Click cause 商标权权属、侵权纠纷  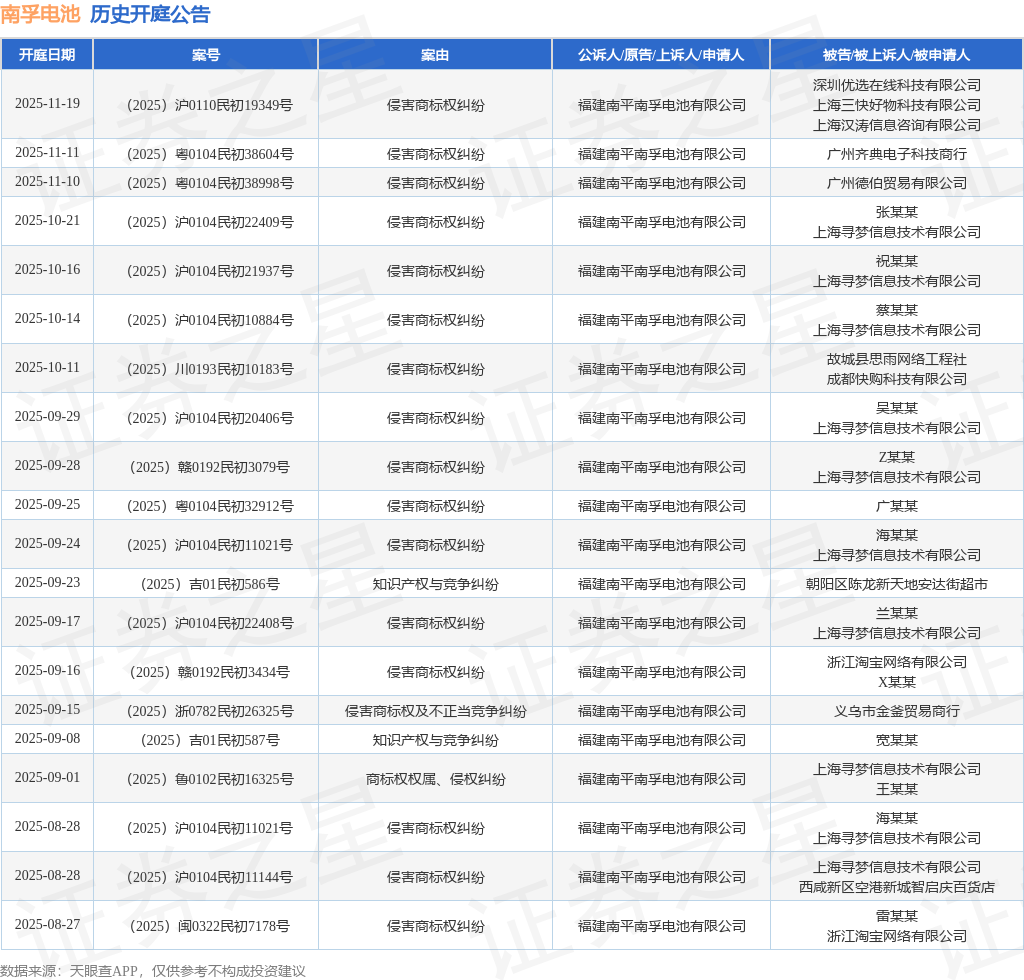(435, 779)
